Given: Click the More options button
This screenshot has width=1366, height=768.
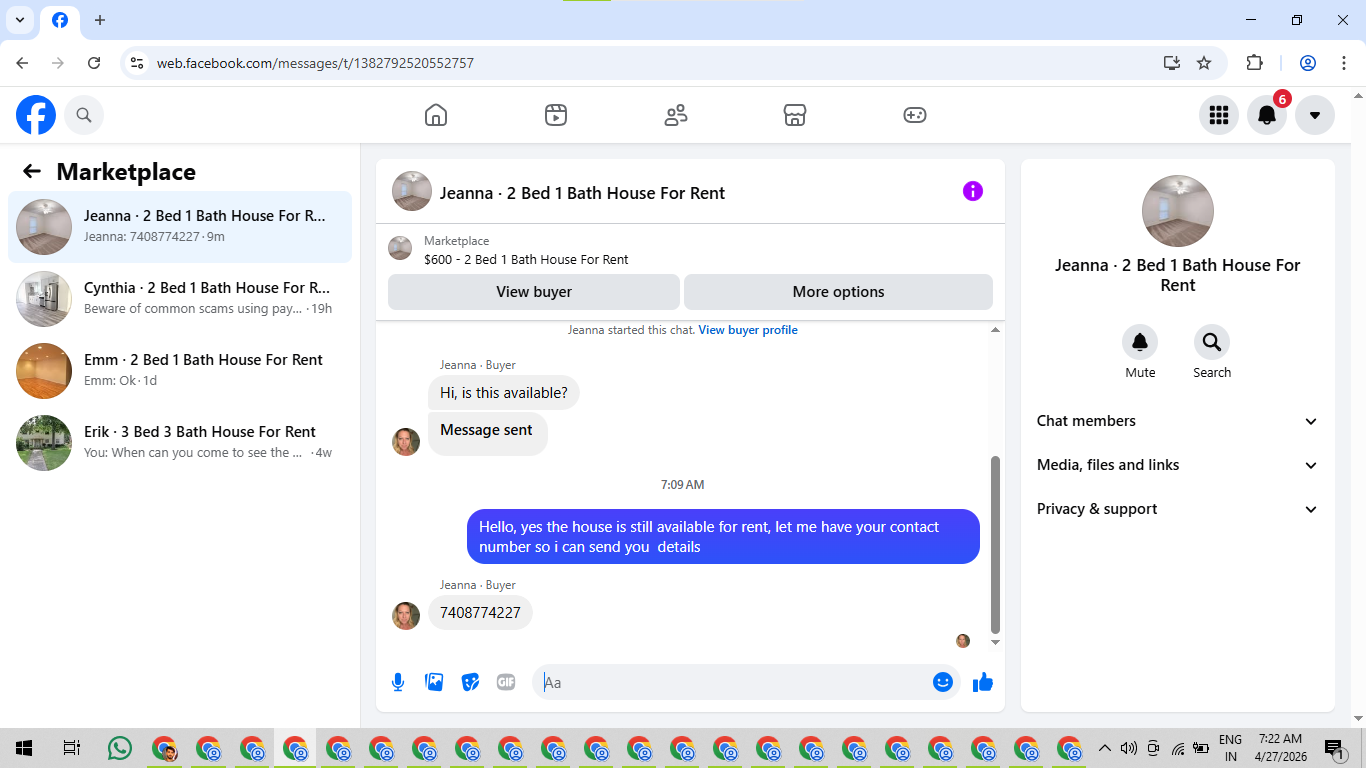Looking at the screenshot, I should [x=838, y=292].
